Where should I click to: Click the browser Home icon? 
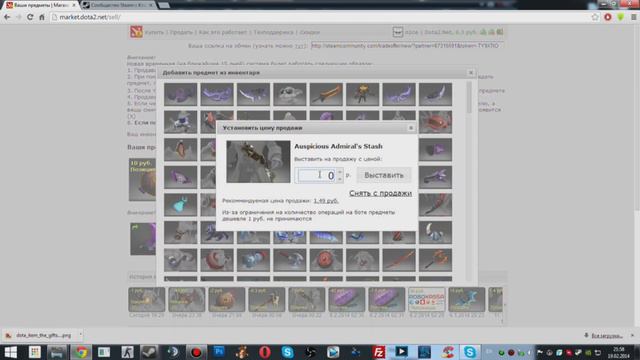[42, 17]
